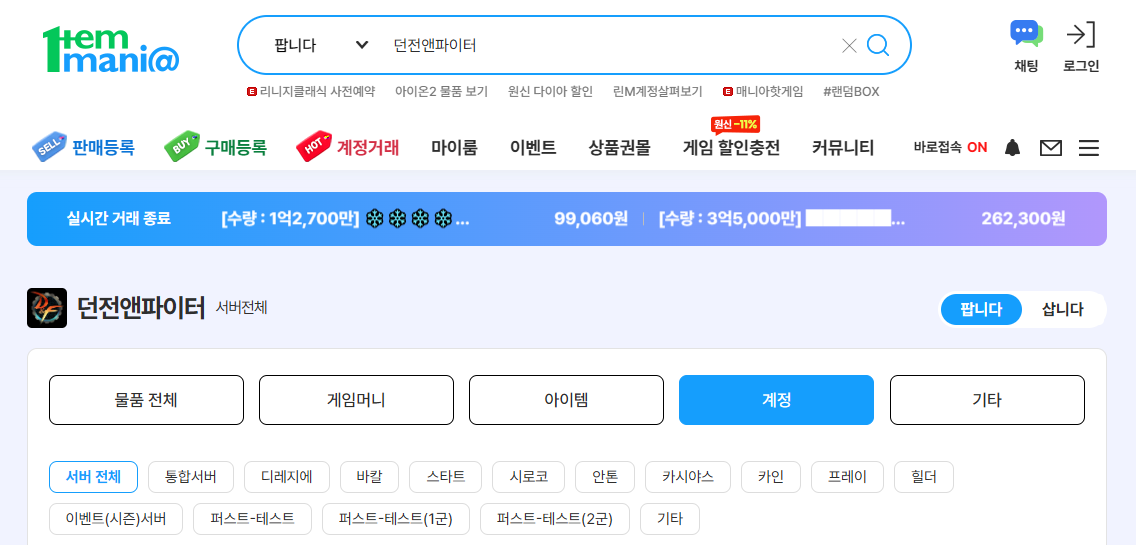Choose 퍼스트-테스트(1군) server filter
This screenshot has height=545, width=1136.
click(396, 519)
